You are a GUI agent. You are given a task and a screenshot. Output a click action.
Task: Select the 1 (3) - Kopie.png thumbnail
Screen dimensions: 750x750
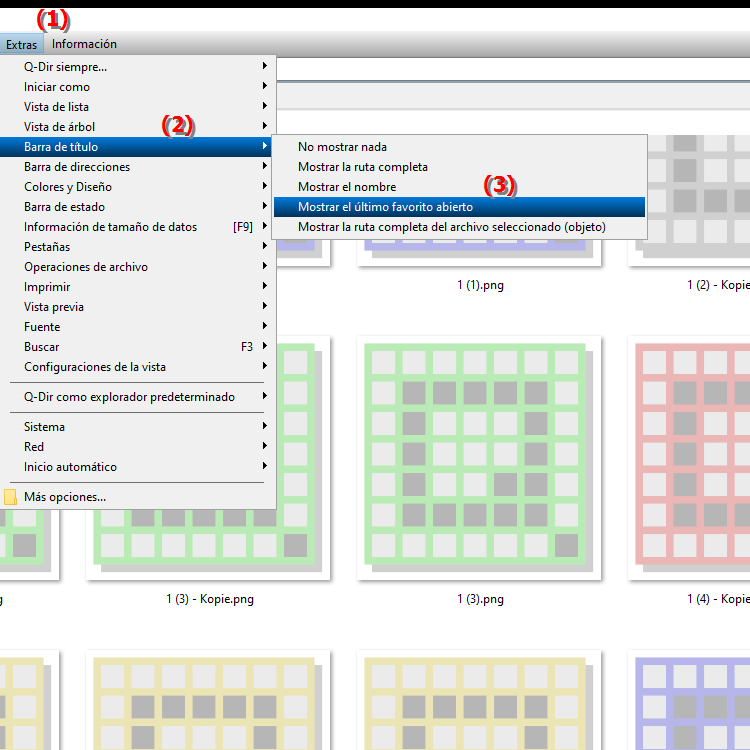coord(208,545)
